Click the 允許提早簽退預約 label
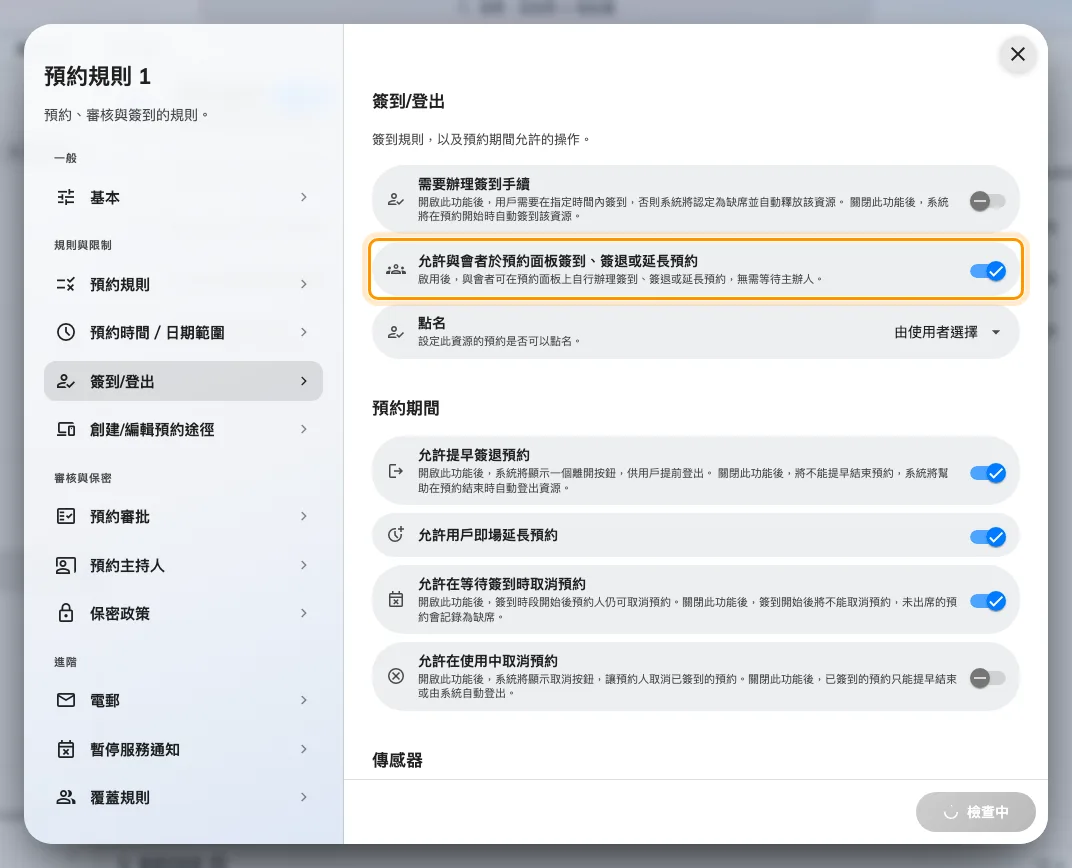This screenshot has height=868, width=1072. tap(474, 455)
